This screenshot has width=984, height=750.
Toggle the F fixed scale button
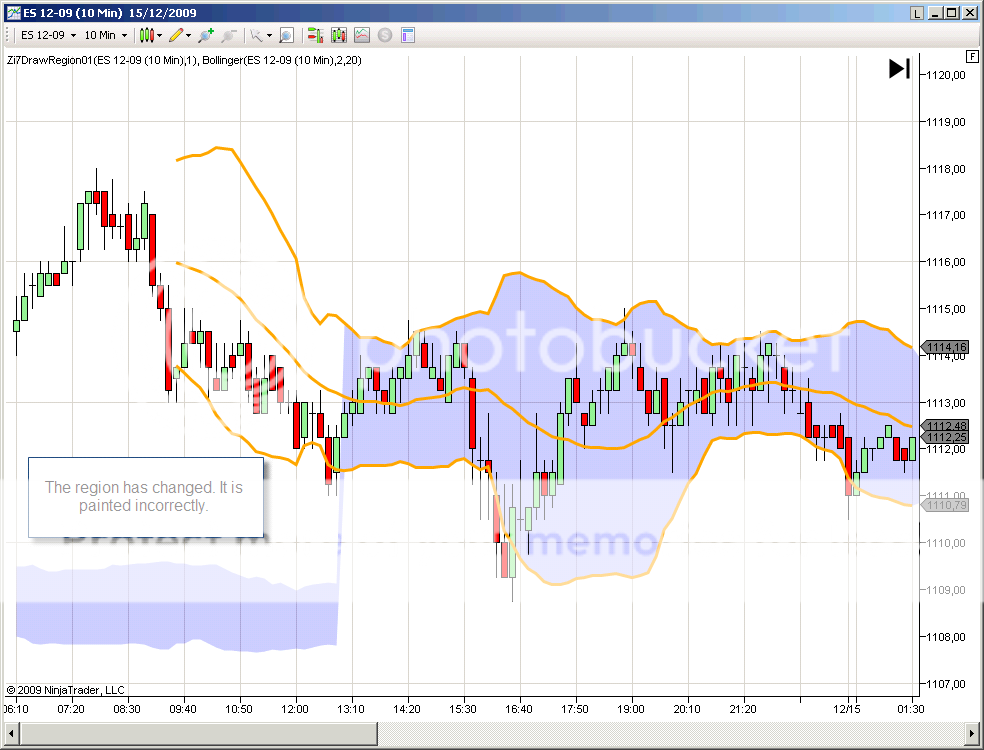971,55
